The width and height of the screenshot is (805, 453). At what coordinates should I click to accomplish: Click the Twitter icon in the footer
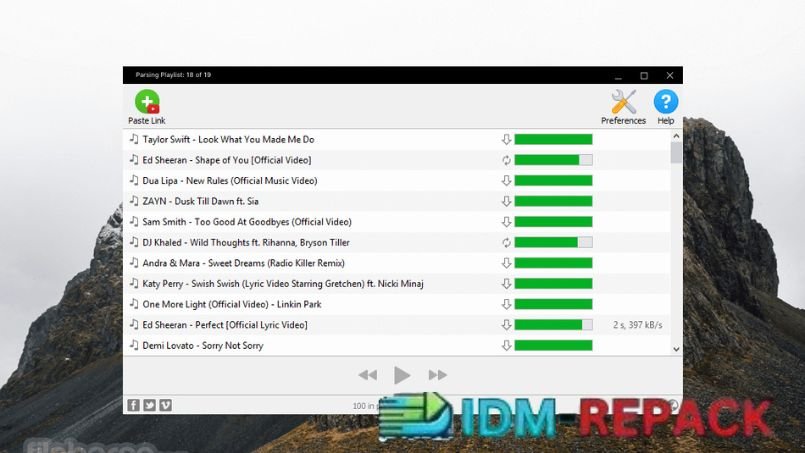[149, 405]
